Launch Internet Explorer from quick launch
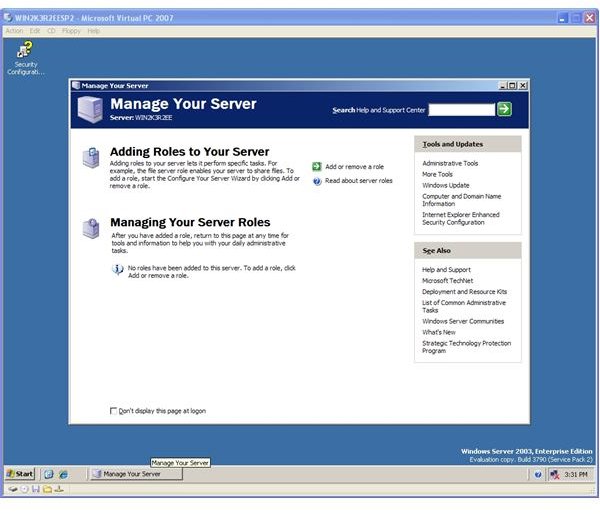The height and width of the screenshot is (514, 600). pyautogui.click(x=64, y=474)
